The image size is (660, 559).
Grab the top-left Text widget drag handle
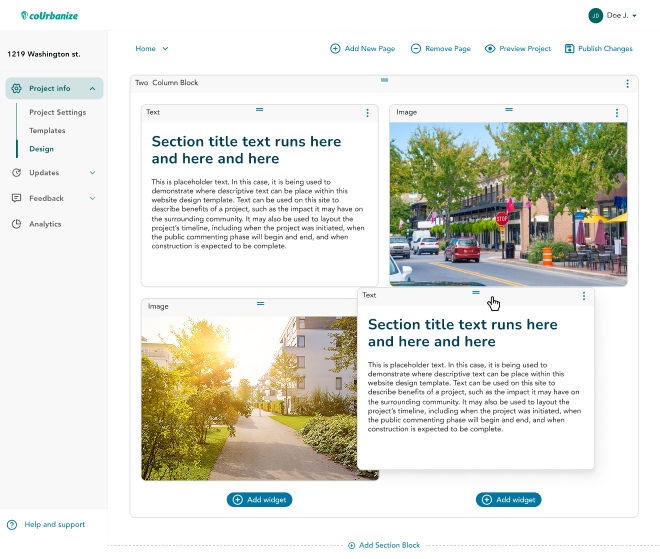click(x=260, y=109)
